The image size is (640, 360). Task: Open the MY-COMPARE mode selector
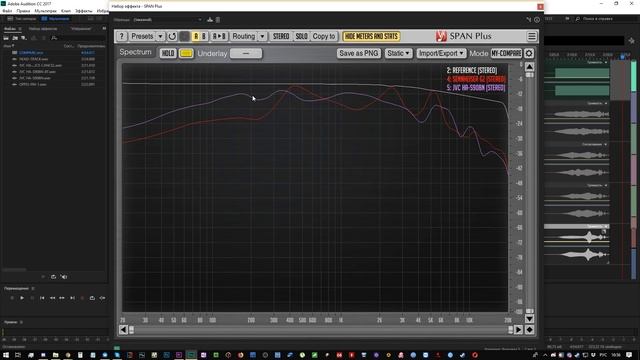point(506,53)
